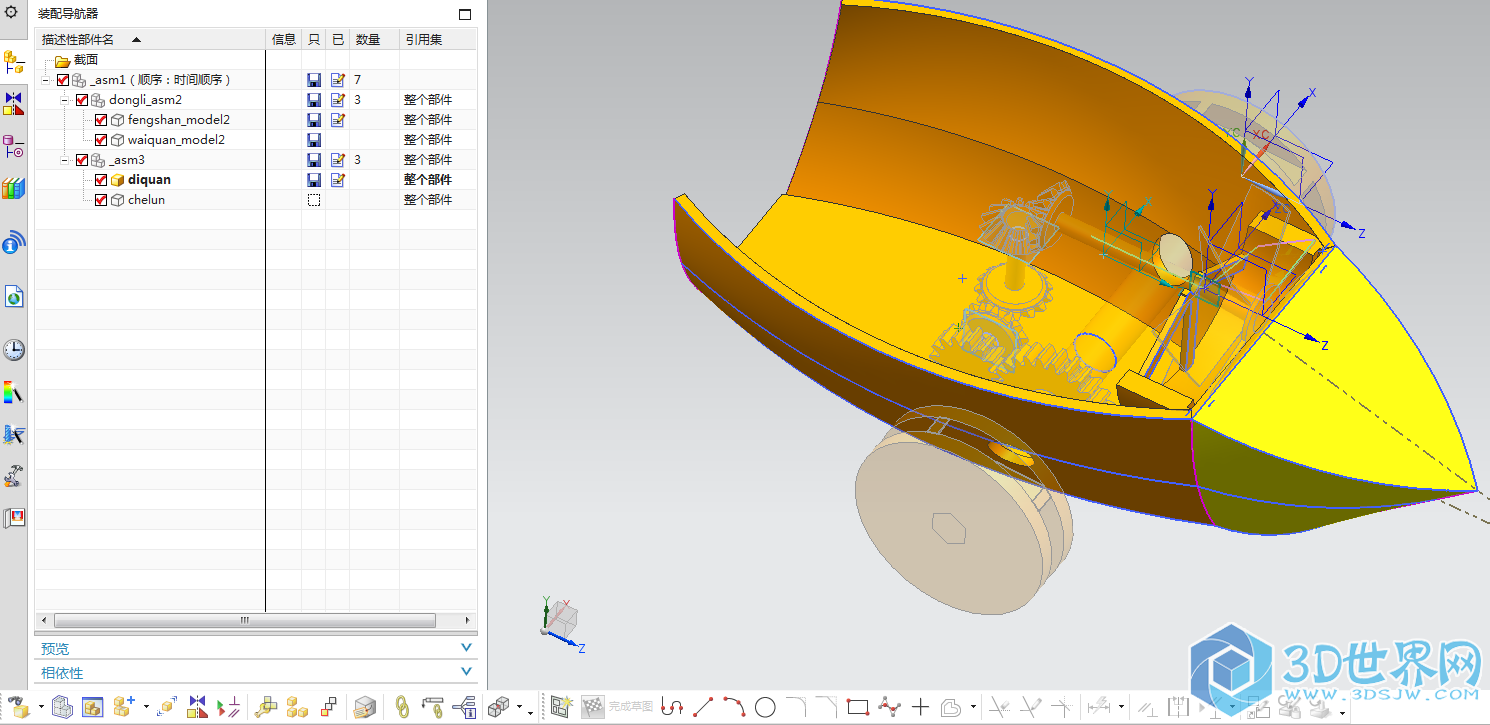This screenshot has height=725, width=1490.
Task: Click the Quick Trim sketch tool
Action: 998,707
